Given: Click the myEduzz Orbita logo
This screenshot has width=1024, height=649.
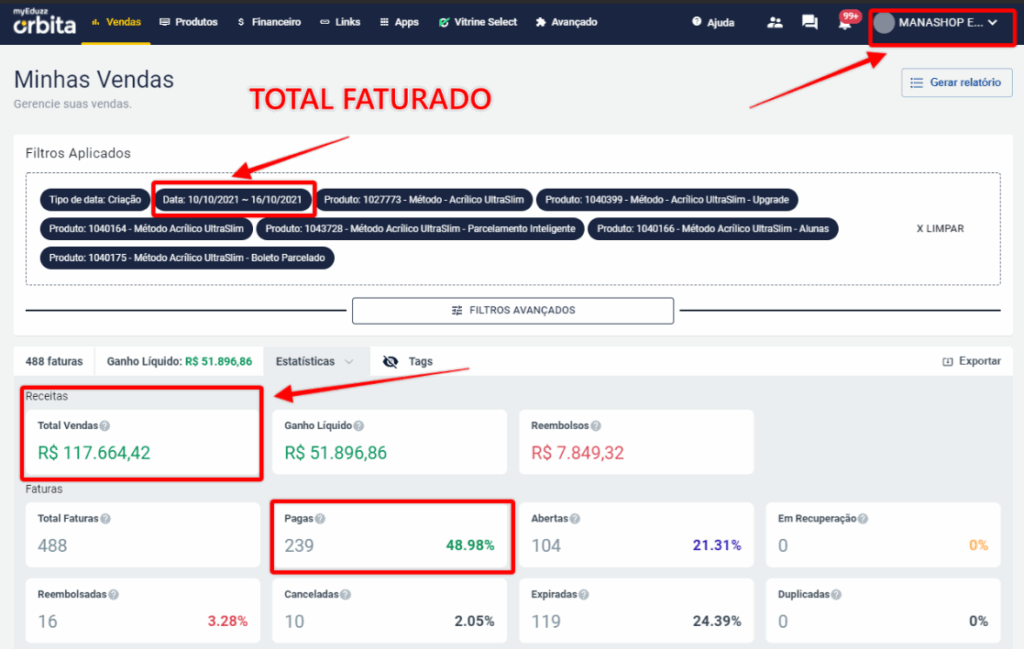Looking at the screenshot, I should click(x=44, y=22).
